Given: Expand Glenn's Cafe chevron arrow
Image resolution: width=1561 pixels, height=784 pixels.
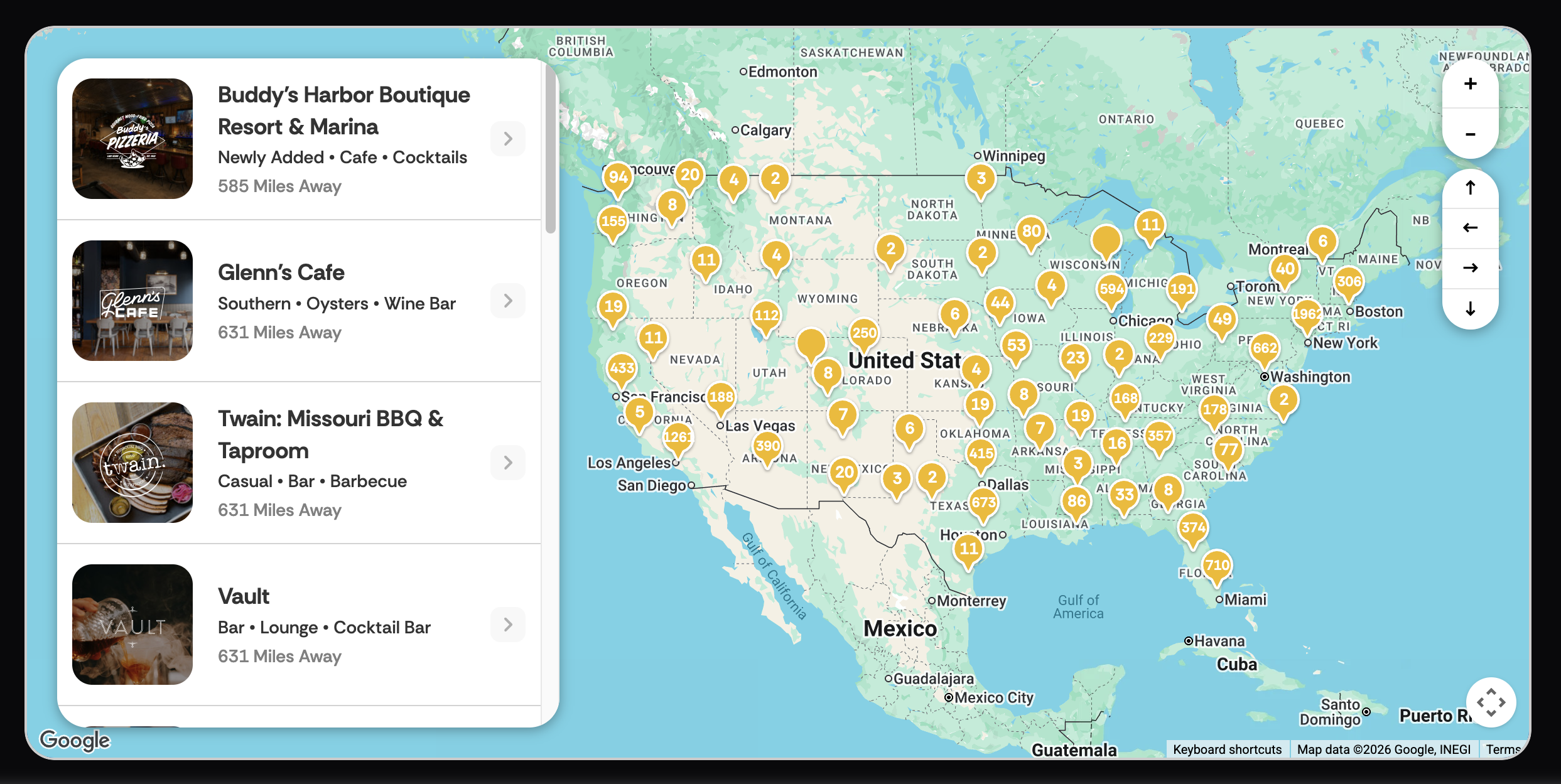Looking at the screenshot, I should coord(508,301).
